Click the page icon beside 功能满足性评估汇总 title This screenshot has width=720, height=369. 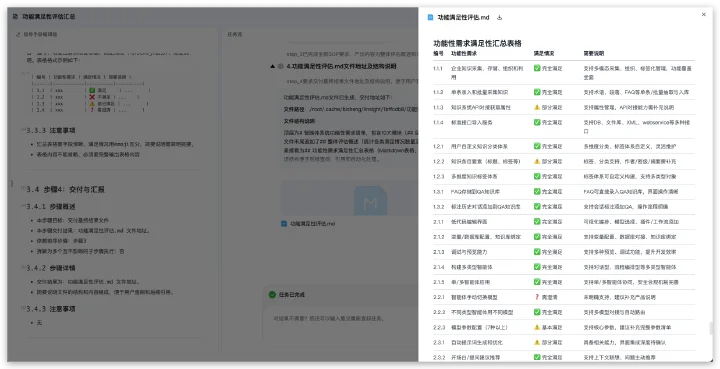coord(15,17)
